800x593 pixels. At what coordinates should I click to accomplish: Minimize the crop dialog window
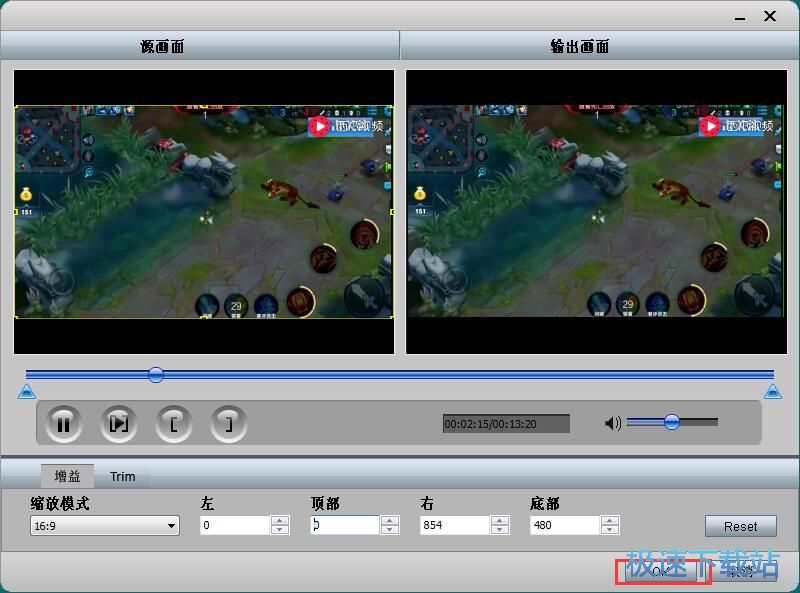point(740,18)
